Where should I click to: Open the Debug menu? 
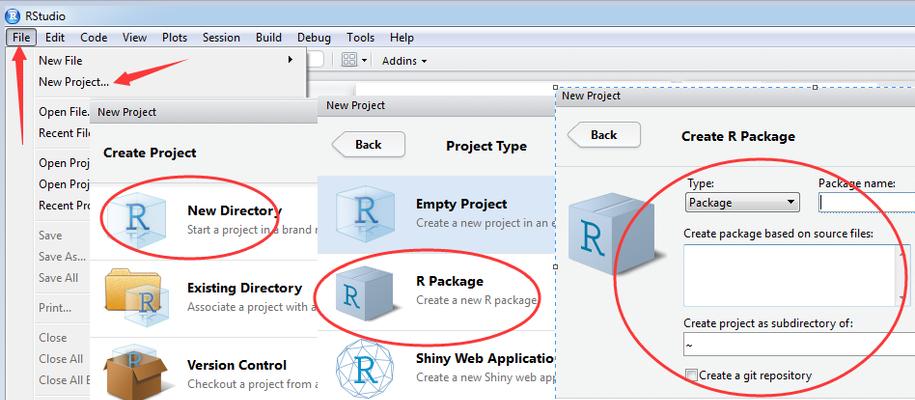pyautogui.click(x=314, y=37)
